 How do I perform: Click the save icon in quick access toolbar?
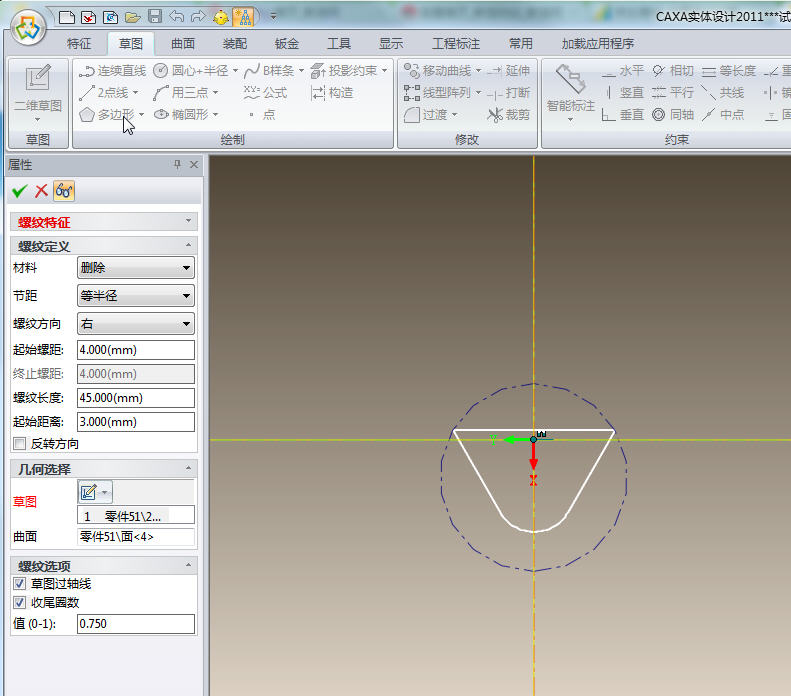click(155, 17)
